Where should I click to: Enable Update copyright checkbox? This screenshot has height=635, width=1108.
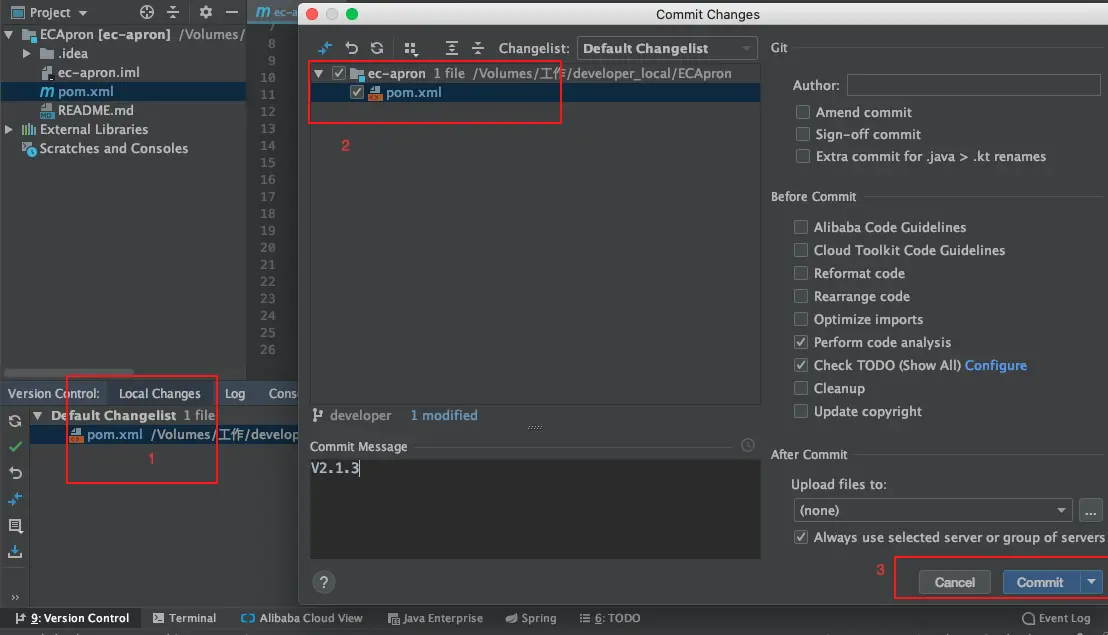pos(801,411)
